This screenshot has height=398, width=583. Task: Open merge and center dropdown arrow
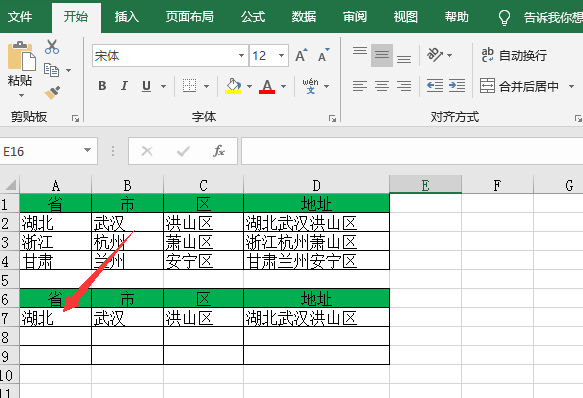[571, 86]
